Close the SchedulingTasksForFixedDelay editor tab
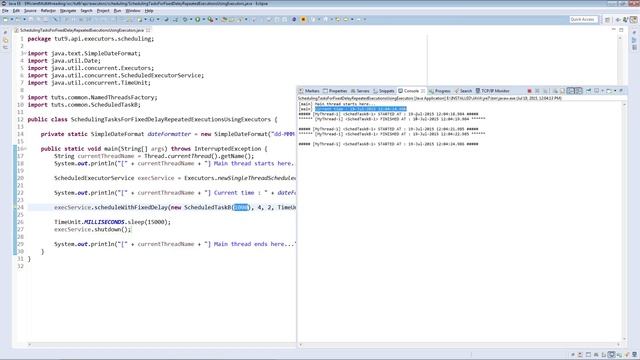The height and width of the screenshot is (360, 640). click(148, 30)
